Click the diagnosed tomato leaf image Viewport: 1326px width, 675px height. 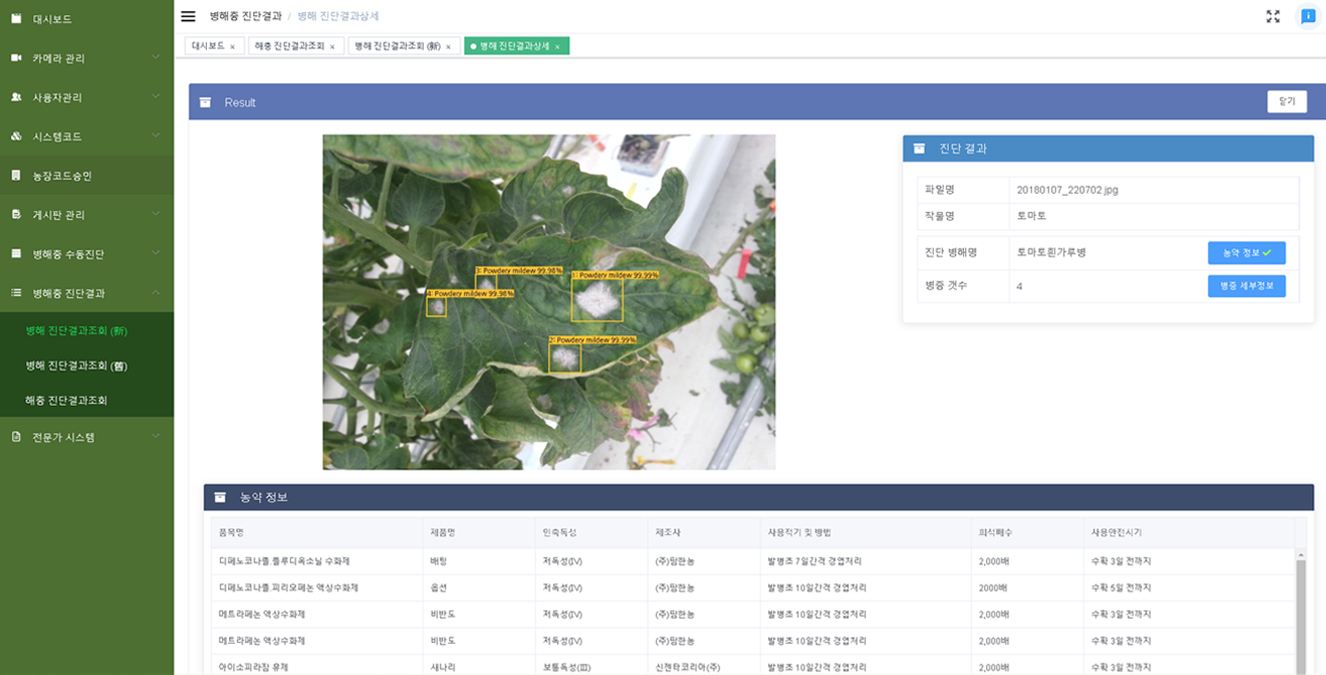pyautogui.click(x=548, y=302)
